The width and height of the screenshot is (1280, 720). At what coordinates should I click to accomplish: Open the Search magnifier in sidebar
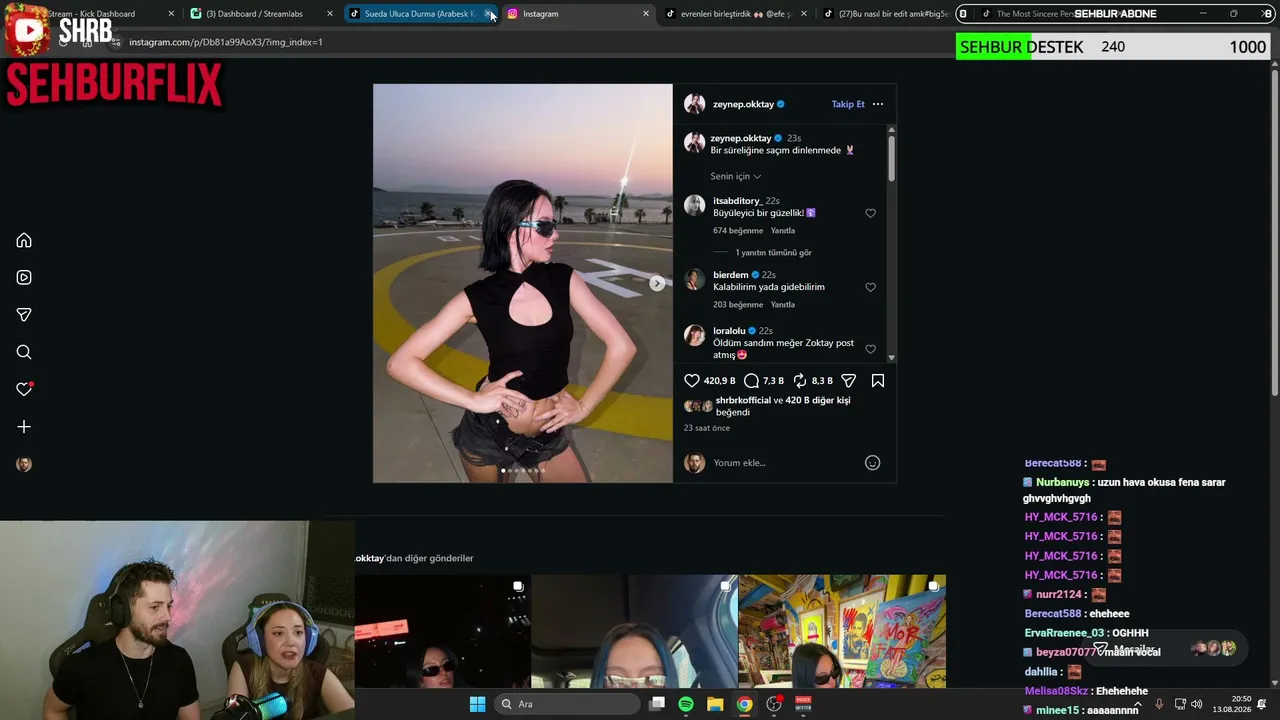(24, 352)
